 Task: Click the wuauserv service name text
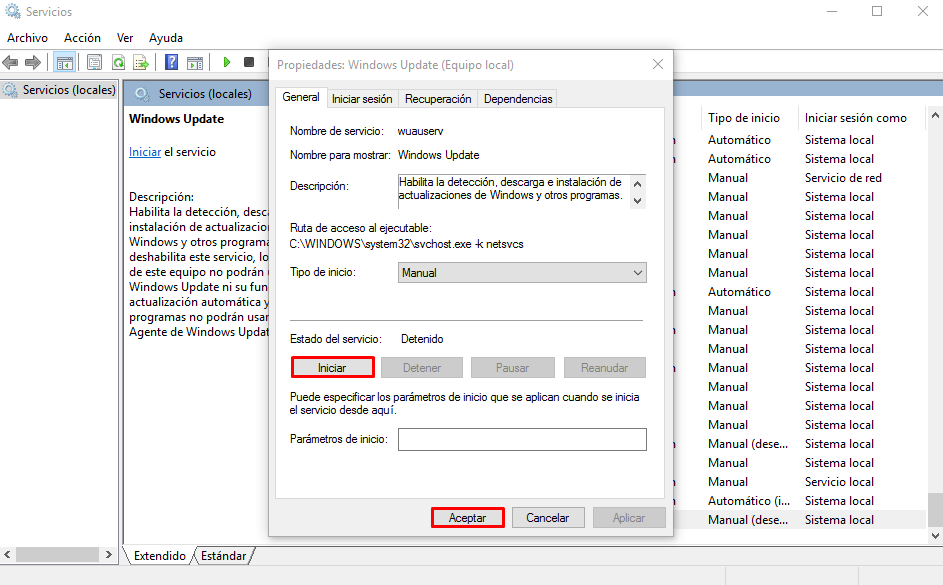pos(420,131)
